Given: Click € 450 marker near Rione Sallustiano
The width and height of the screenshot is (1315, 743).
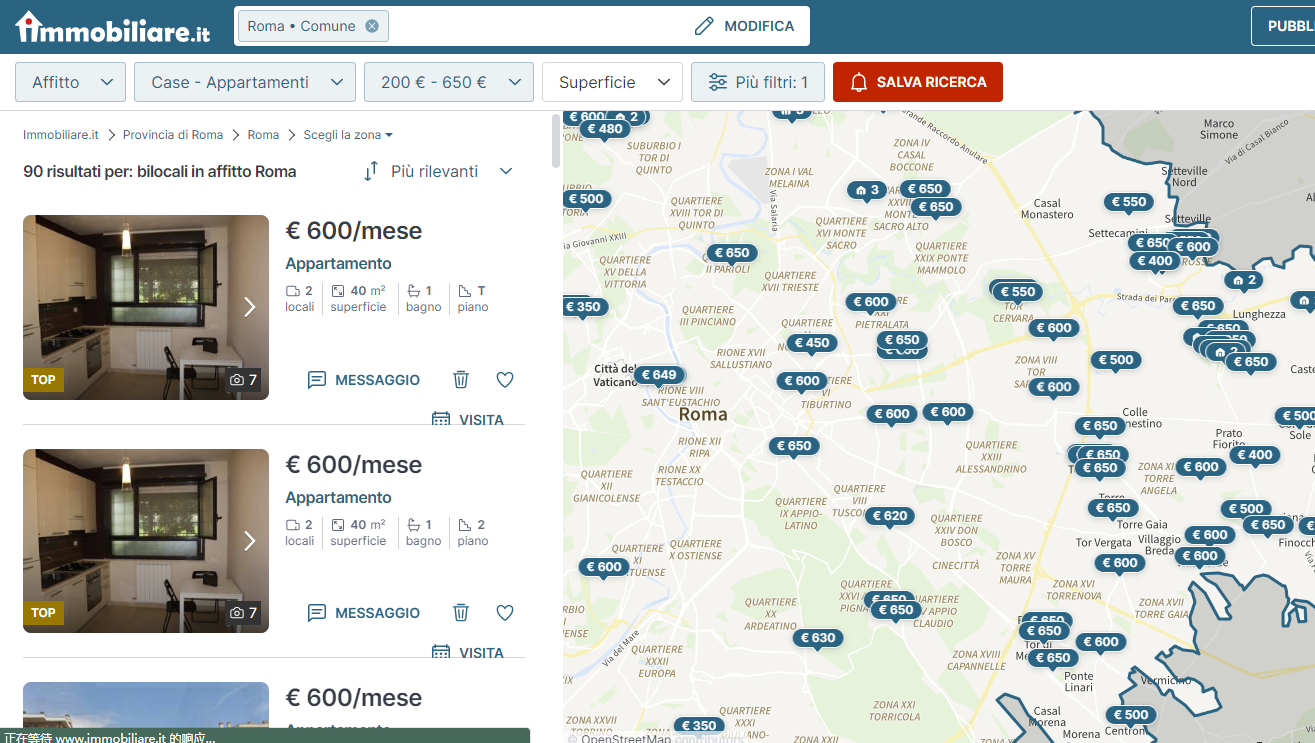Looking at the screenshot, I should coord(811,343).
